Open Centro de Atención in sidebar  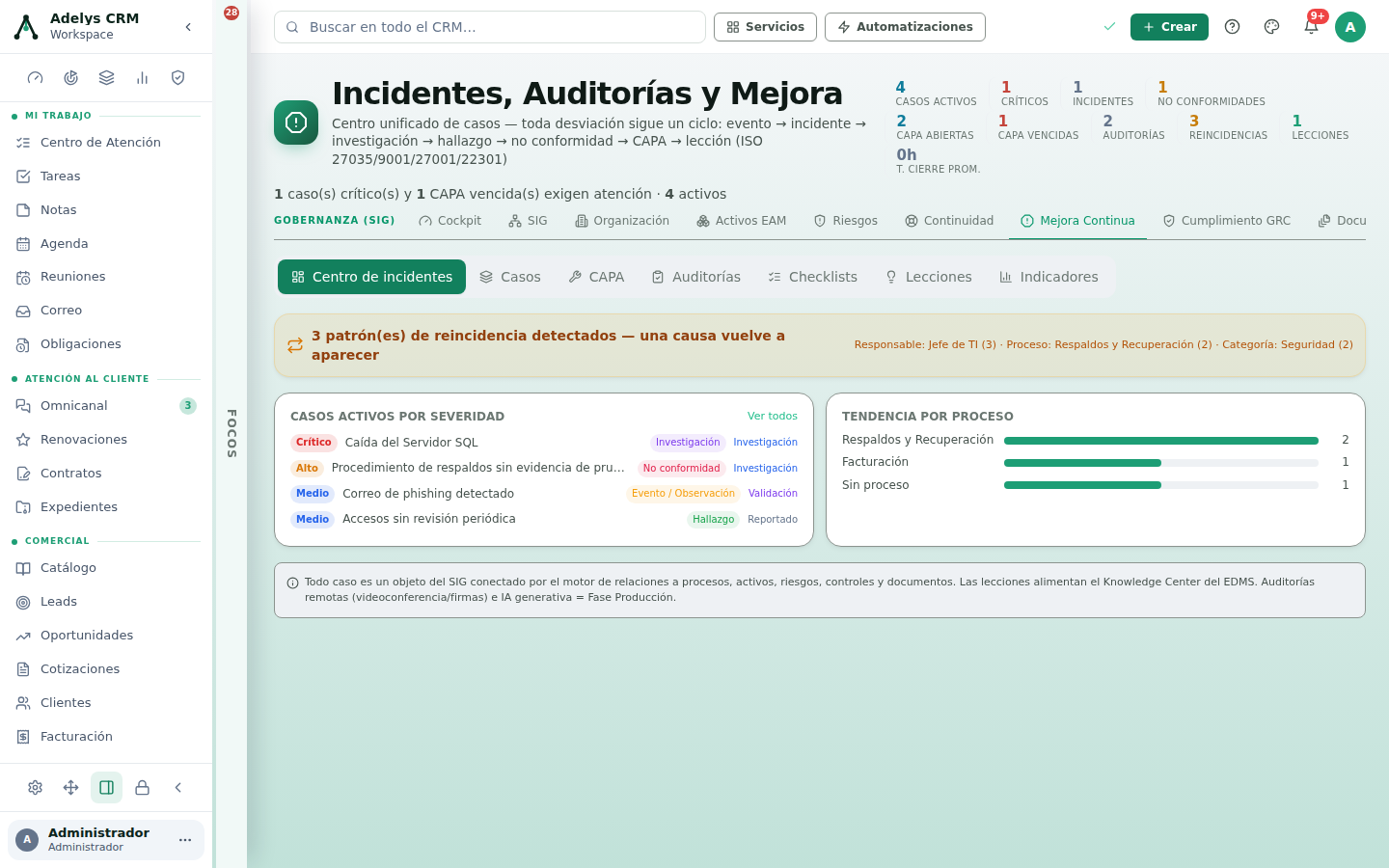tap(106, 143)
